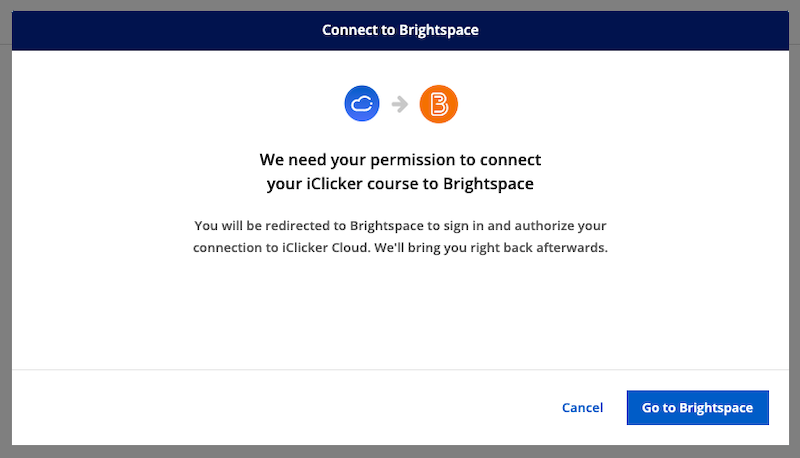Click the "your iClicker course to Brightspace" line
This screenshot has width=800, height=458.
coord(400,183)
